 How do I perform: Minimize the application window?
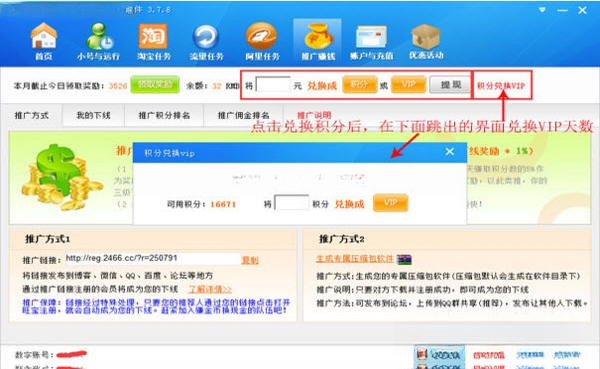click(x=562, y=10)
